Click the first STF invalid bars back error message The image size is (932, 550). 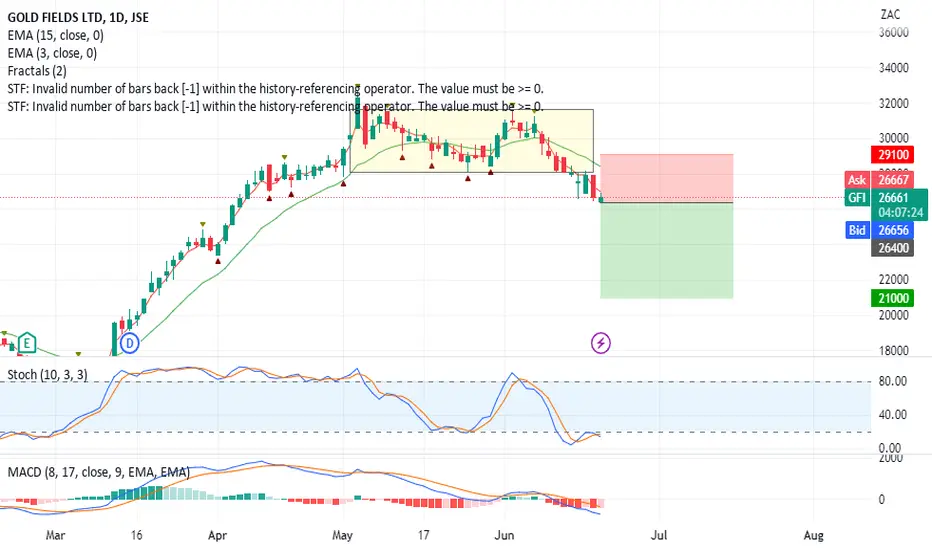(275, 89)
